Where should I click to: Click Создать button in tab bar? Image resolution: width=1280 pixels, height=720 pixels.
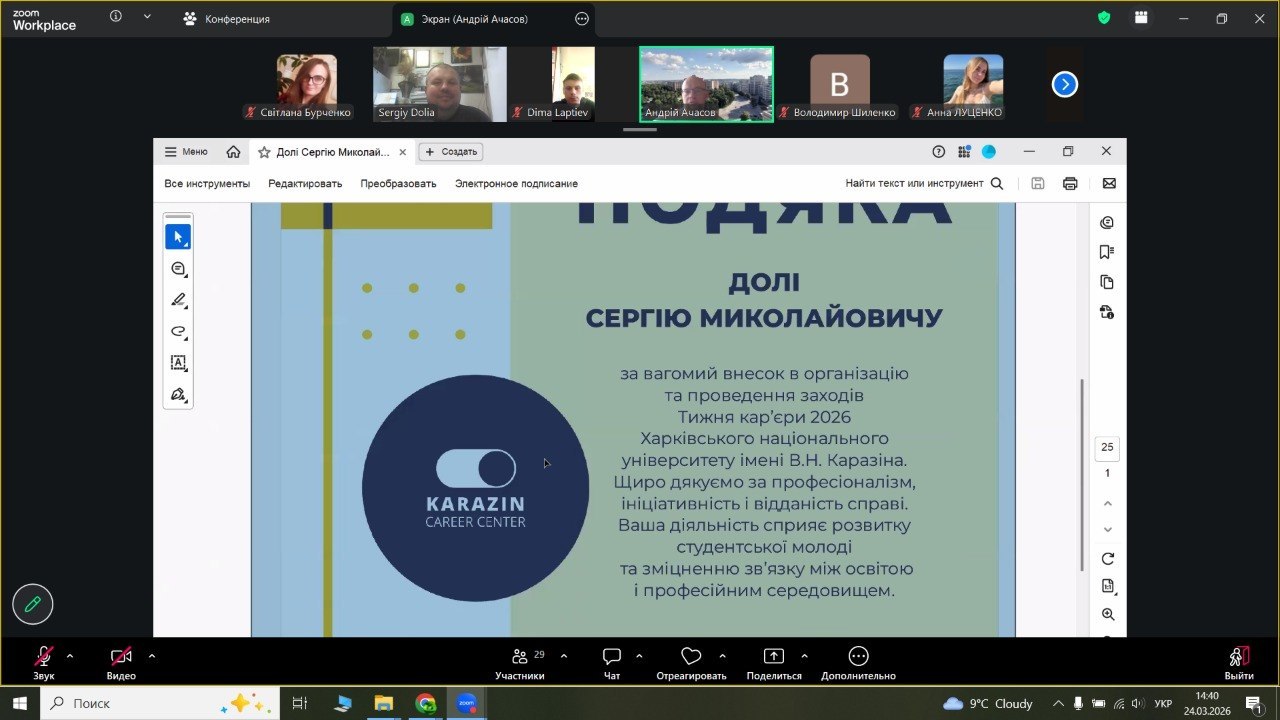(451, 152)
